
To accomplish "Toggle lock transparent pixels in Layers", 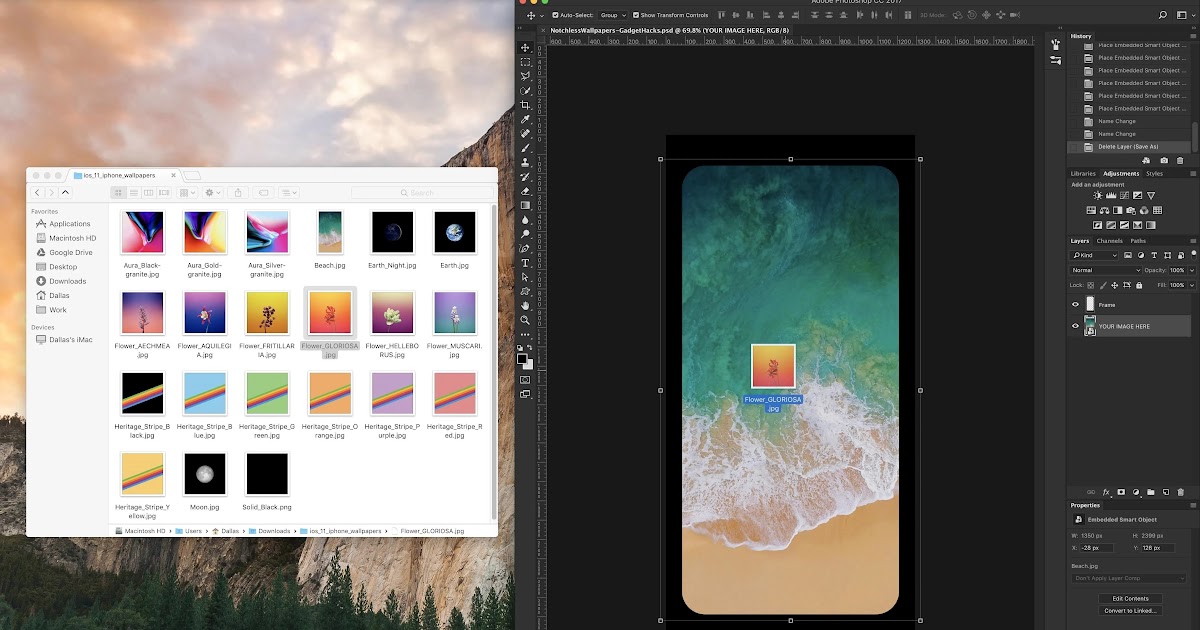I will 1091,285.
